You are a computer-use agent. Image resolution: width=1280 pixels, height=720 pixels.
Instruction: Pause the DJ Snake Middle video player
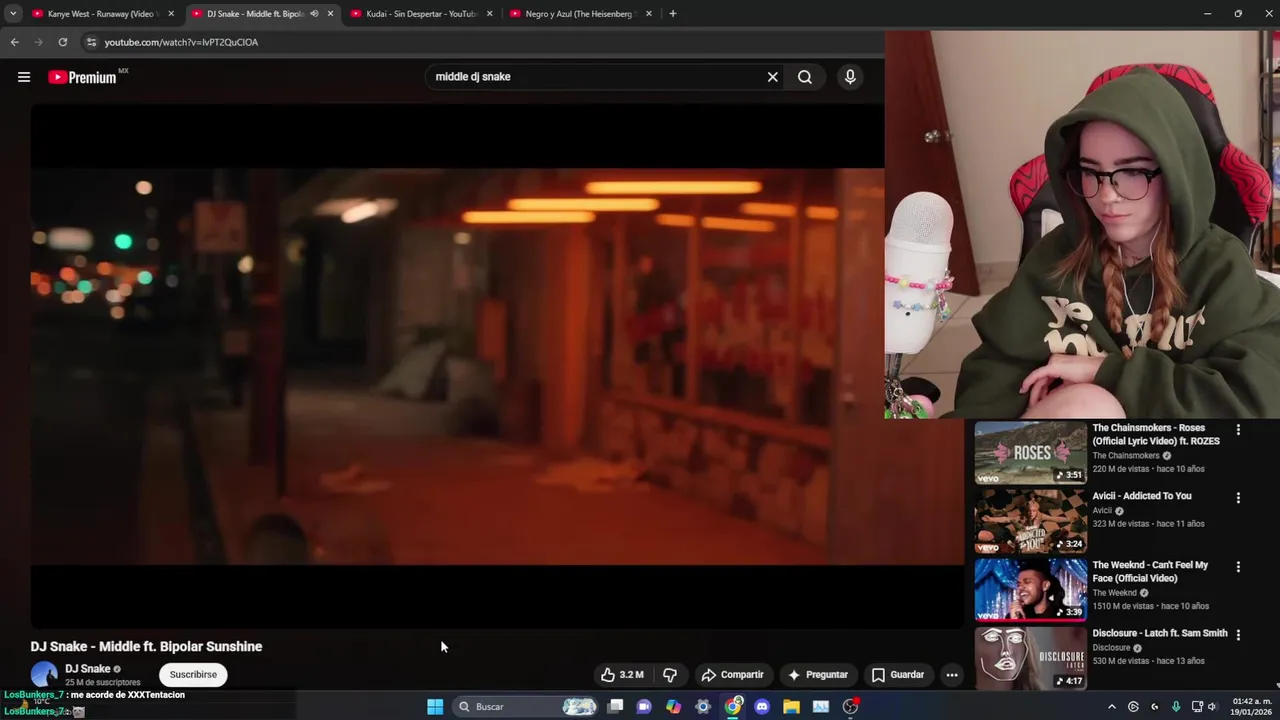497,366
